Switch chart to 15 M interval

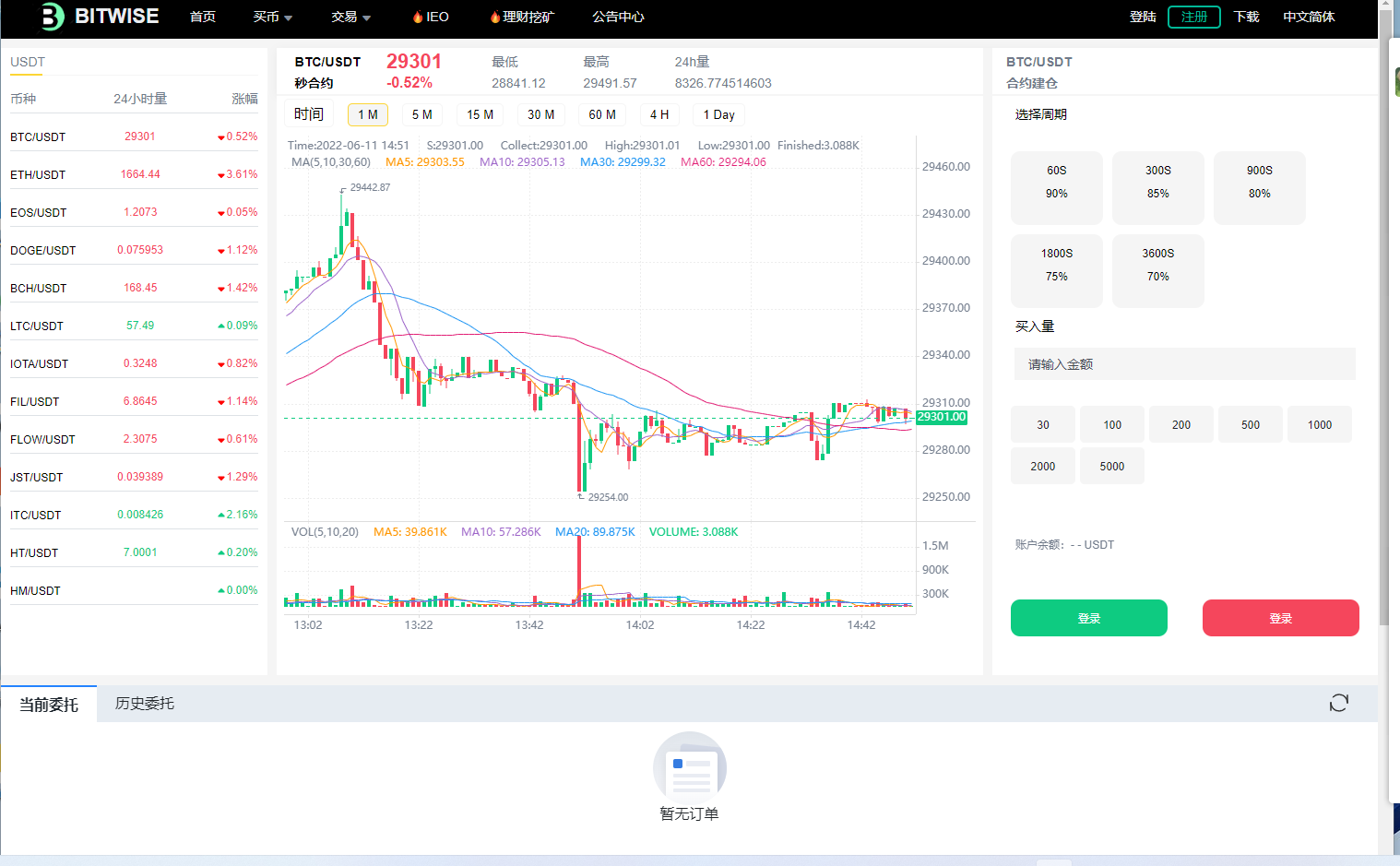point(480,114)
